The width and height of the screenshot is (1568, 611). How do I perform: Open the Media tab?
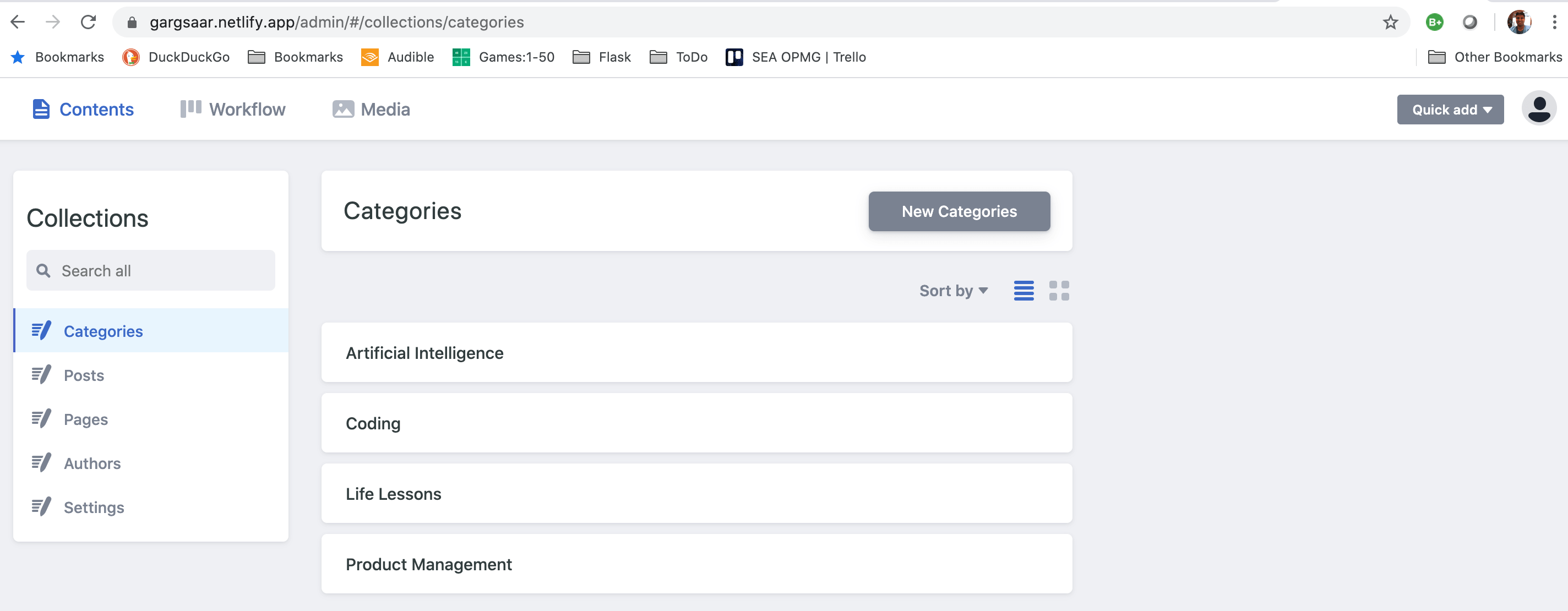[x=371, y=110]
